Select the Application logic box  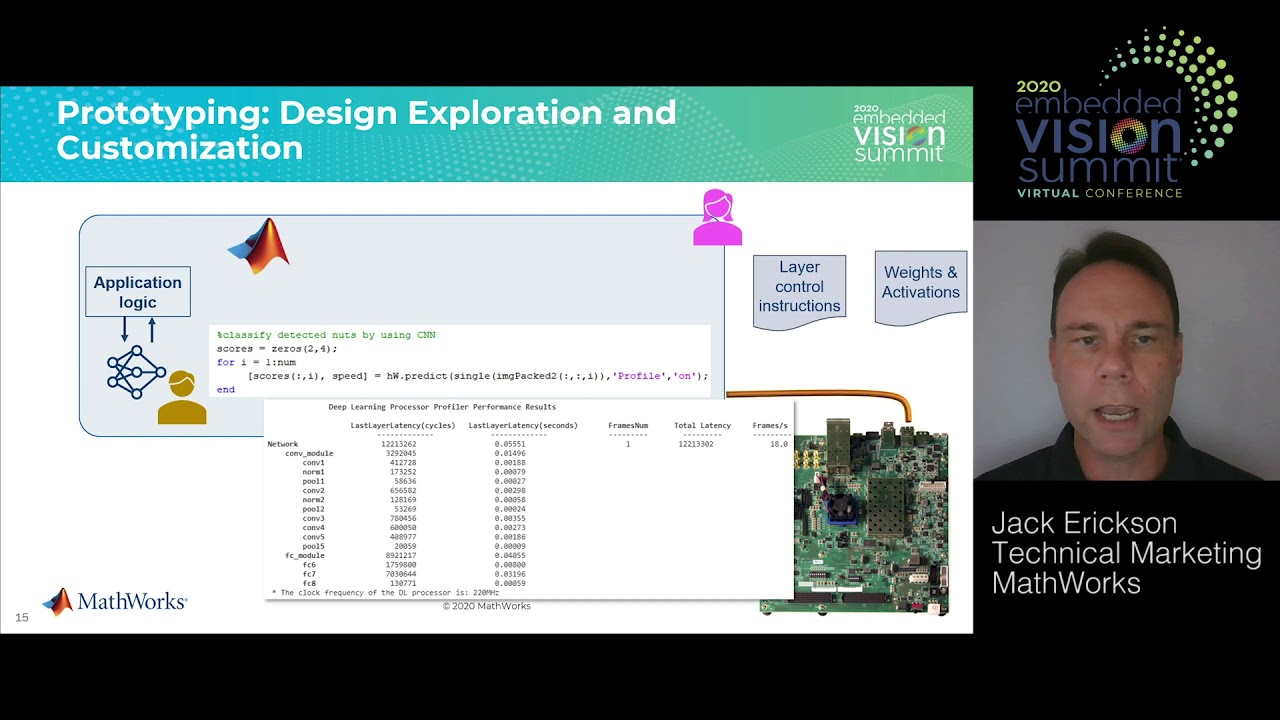click(138, 292)
